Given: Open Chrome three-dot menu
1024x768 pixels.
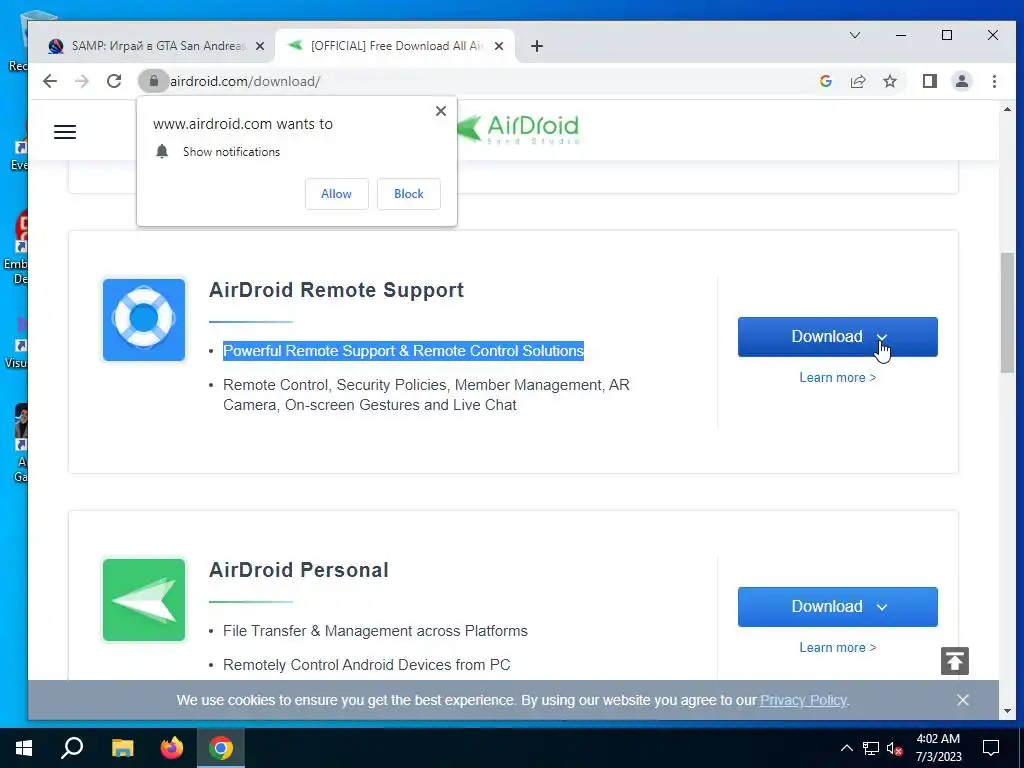Looking at the screenshot, I should point(994,81).
